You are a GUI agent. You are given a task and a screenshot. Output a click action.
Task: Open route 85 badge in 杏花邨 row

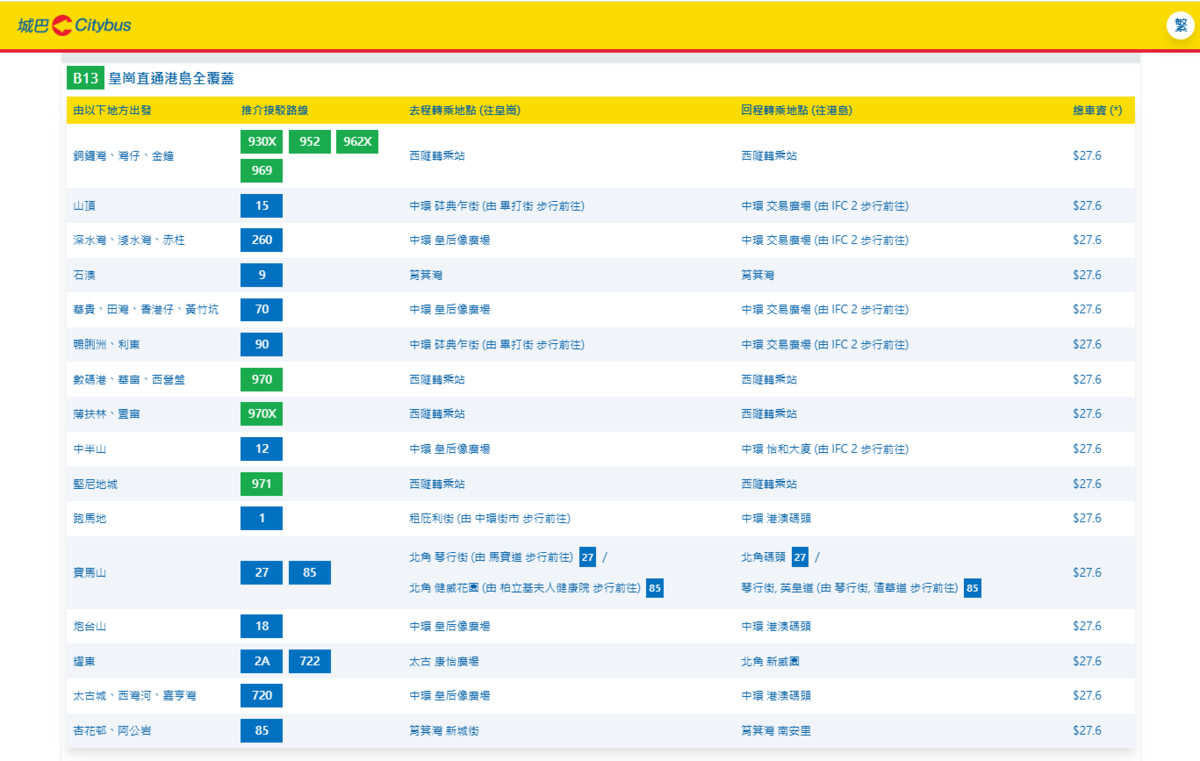(x=262, y=731)
